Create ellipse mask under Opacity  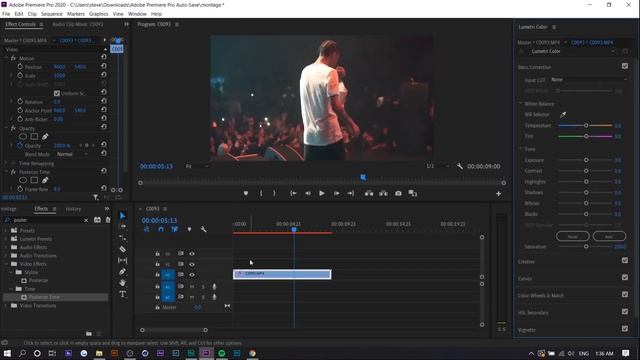[23, 137]
